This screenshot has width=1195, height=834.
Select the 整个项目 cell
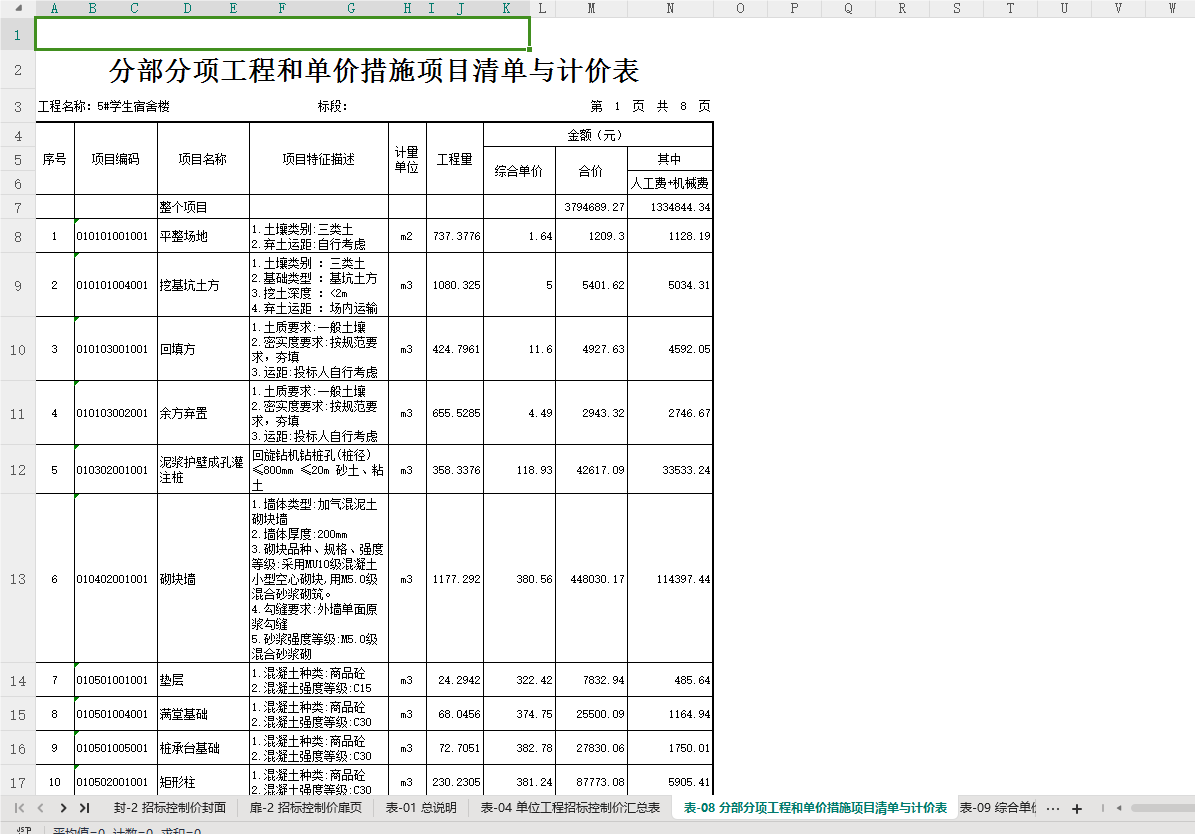click(203, 207)
